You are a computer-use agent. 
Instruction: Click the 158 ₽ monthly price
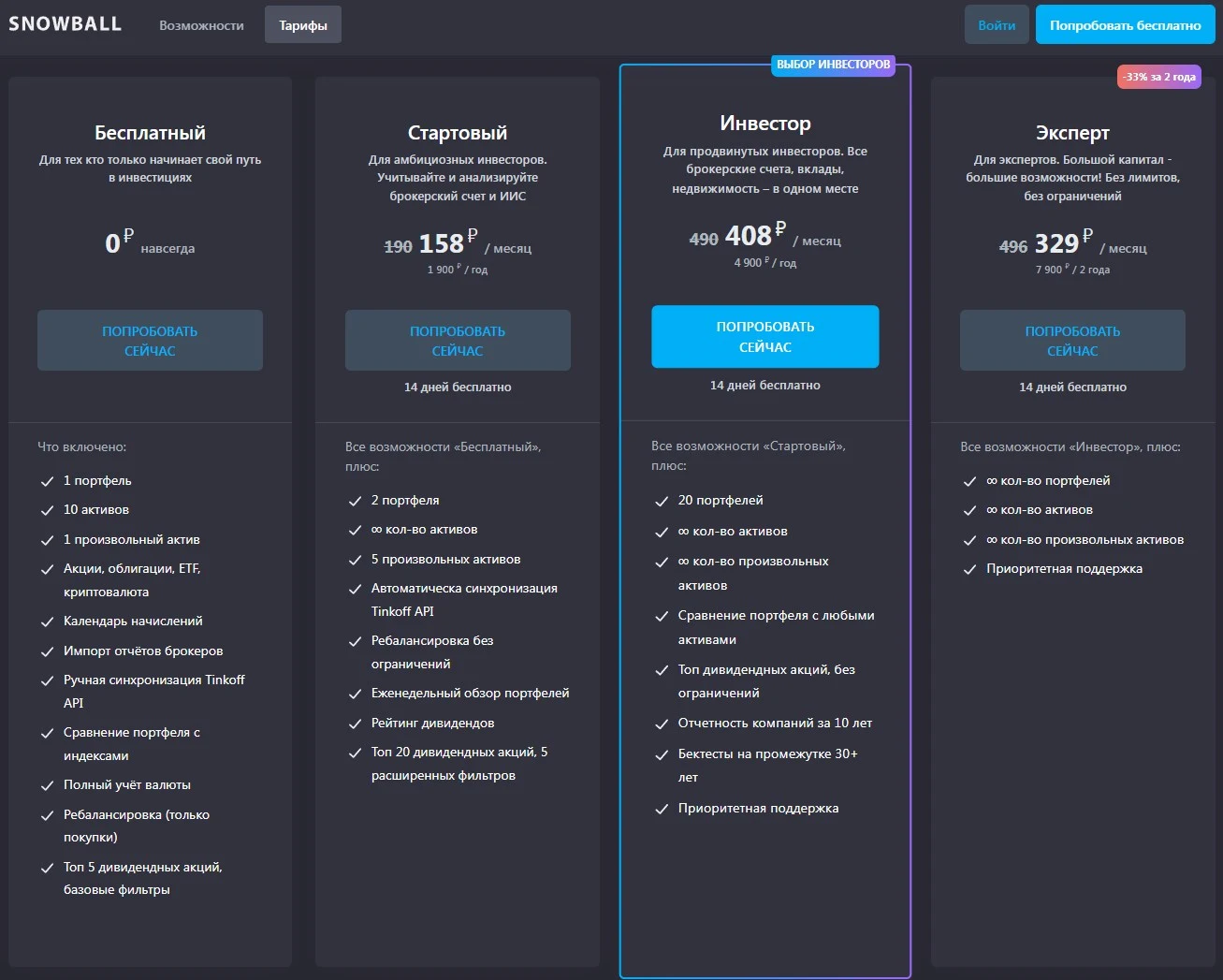447,243
